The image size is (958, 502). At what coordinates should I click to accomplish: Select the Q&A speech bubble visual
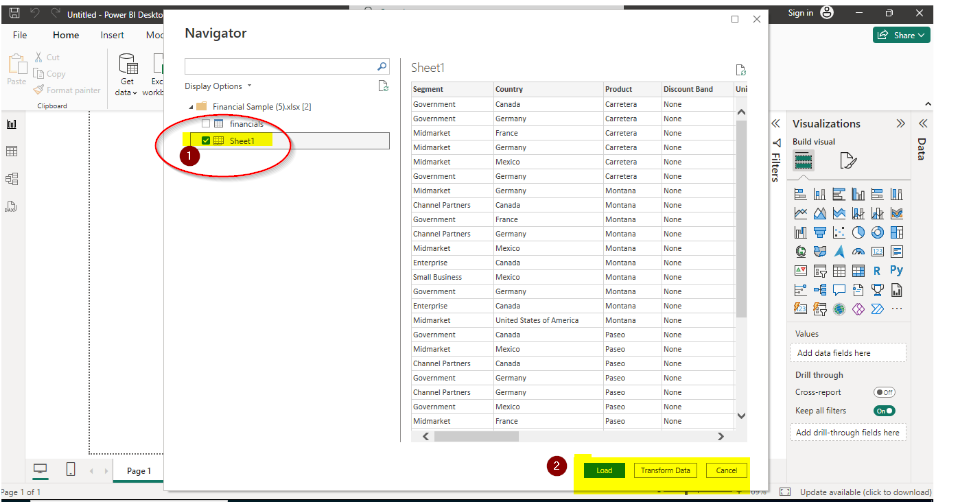tap(839, 290)
